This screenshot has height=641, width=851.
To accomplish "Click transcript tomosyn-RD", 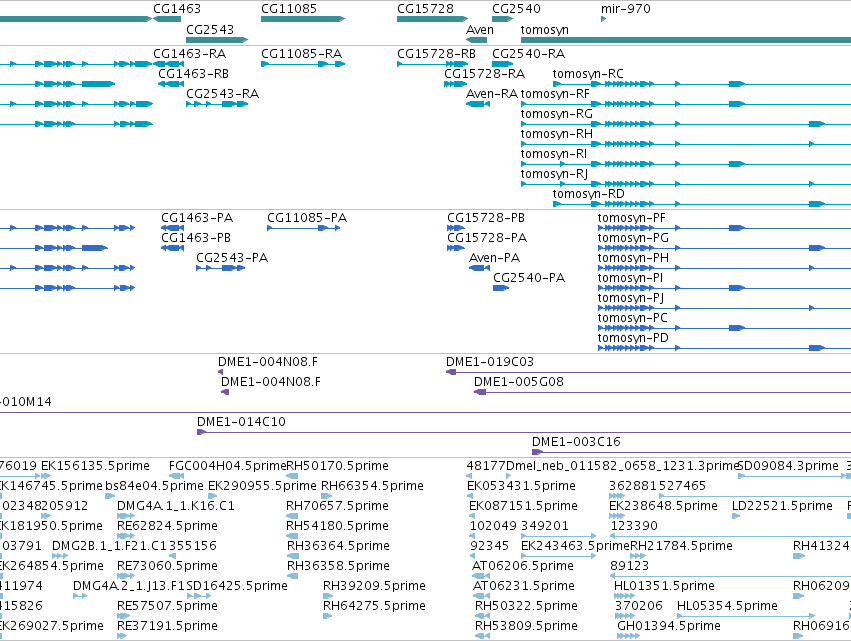I will point(588,195).
